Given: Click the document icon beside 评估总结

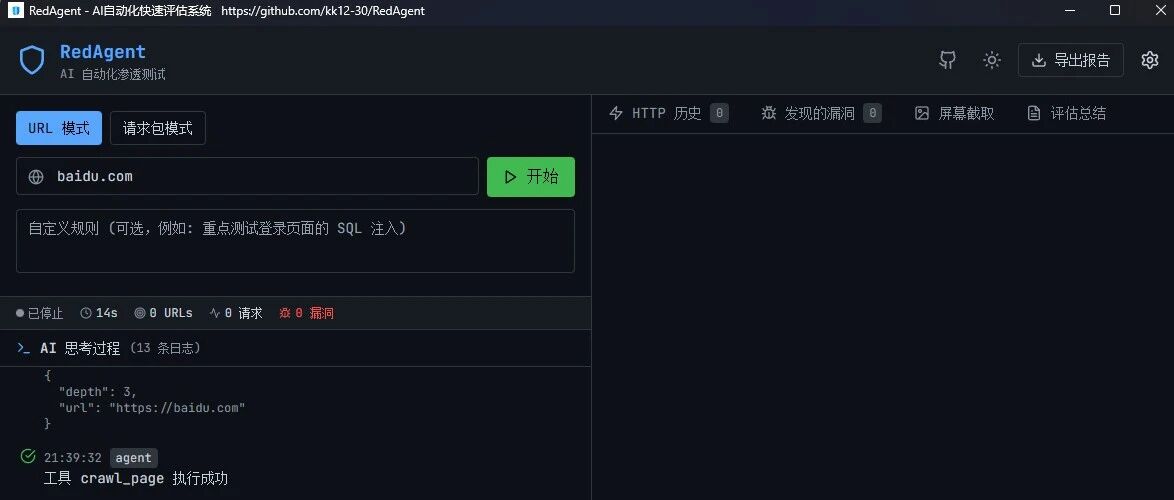Looking at the screenshot, I should 1034,113.
